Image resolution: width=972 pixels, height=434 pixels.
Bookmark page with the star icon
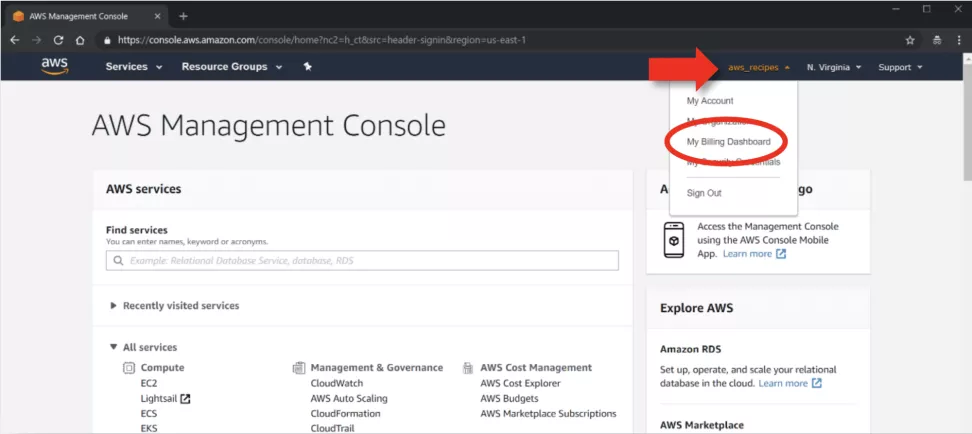(910, 40)
